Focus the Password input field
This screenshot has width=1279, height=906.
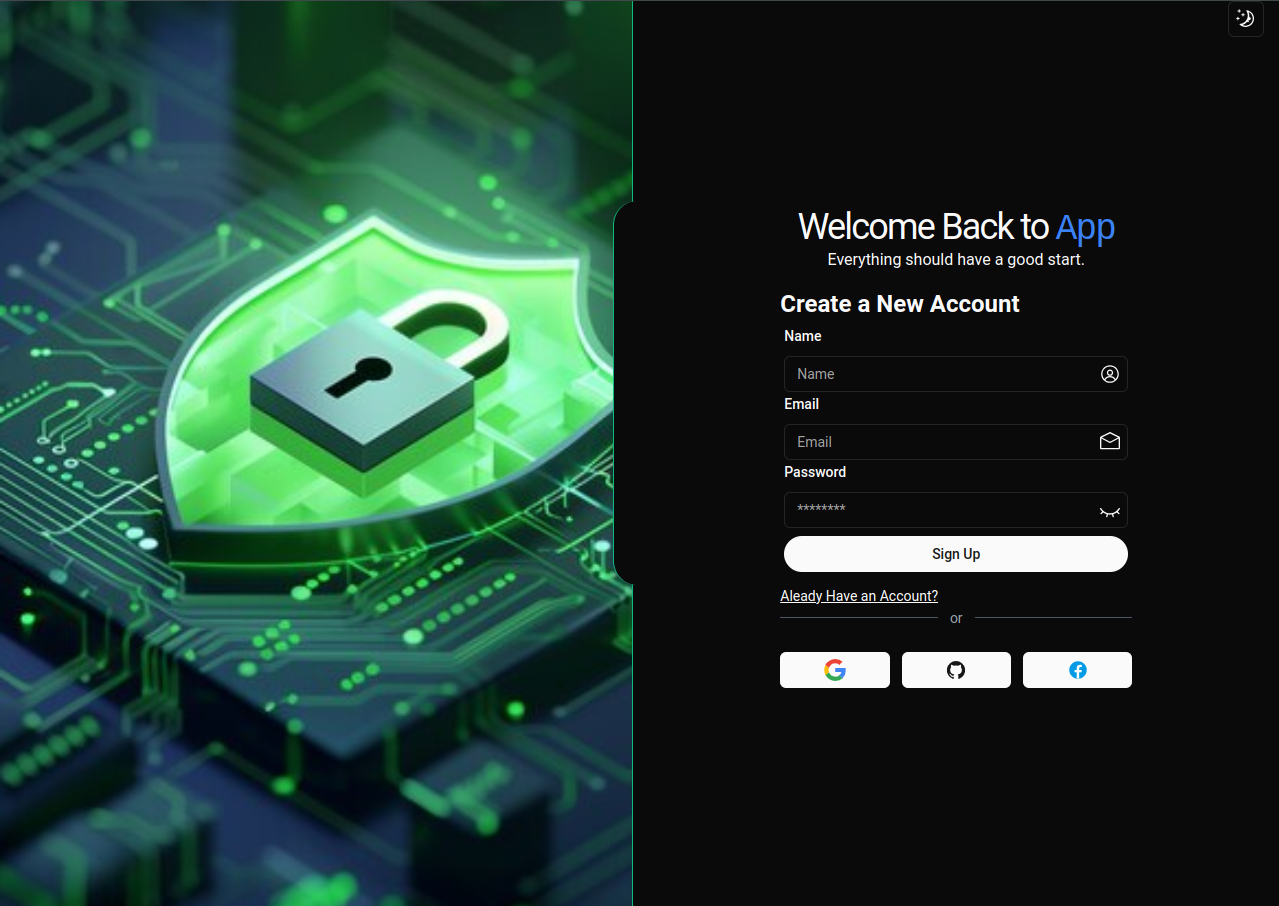(956, 510)
